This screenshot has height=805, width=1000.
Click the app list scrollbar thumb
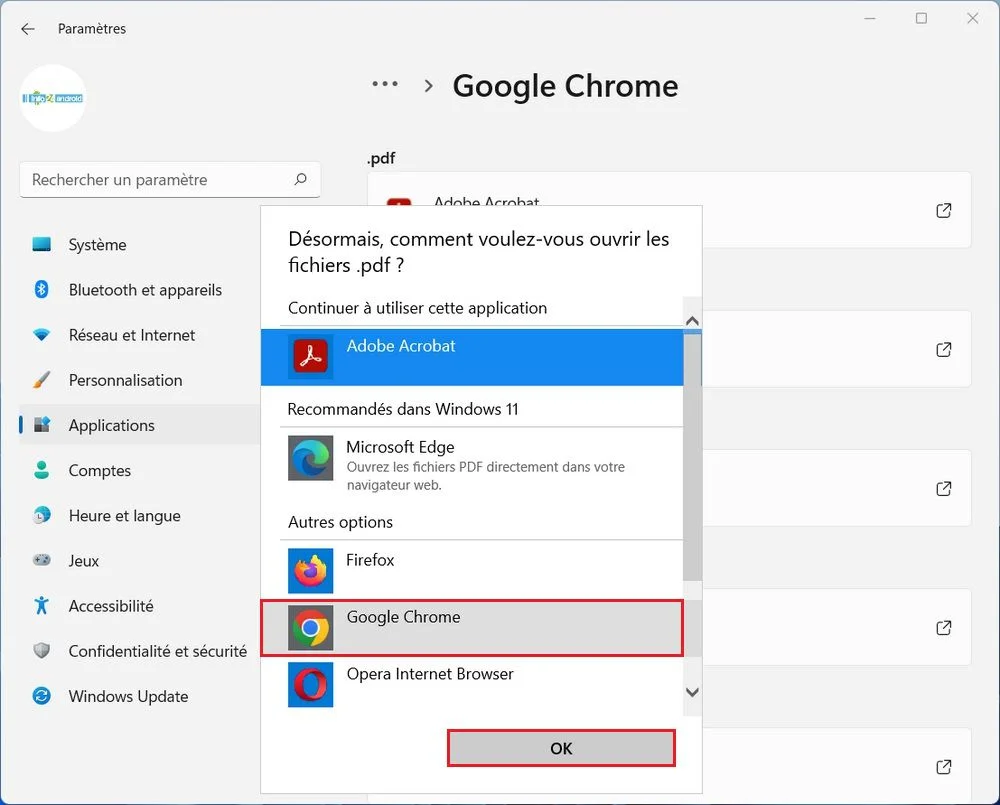(x=693, y=457)
